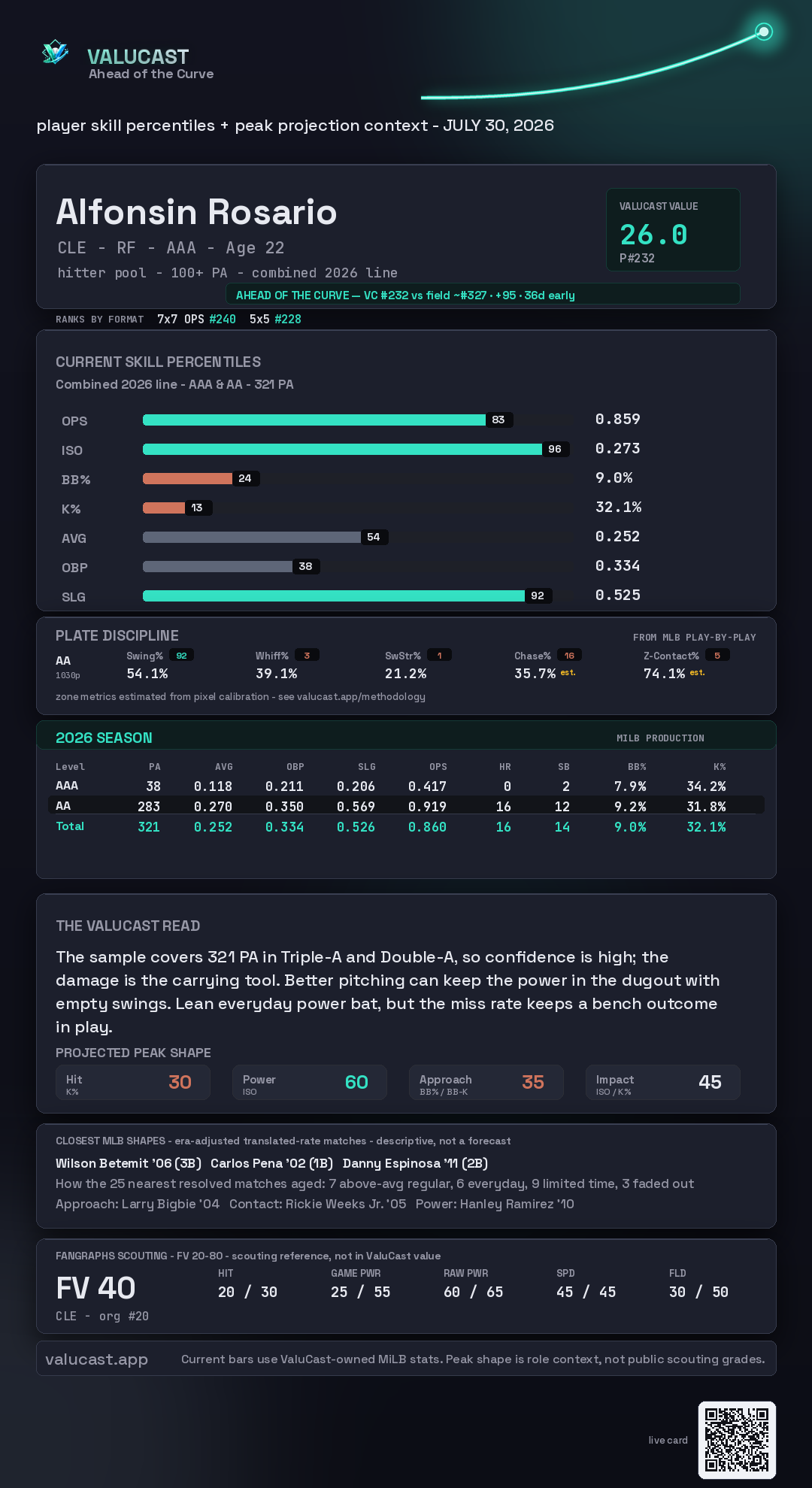Select the Power 60 peak shape tile

point(310,1082)
